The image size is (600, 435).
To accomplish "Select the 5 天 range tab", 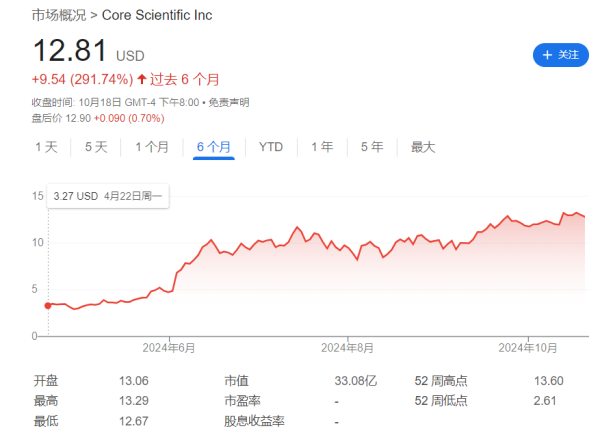I will click(96, 147).
